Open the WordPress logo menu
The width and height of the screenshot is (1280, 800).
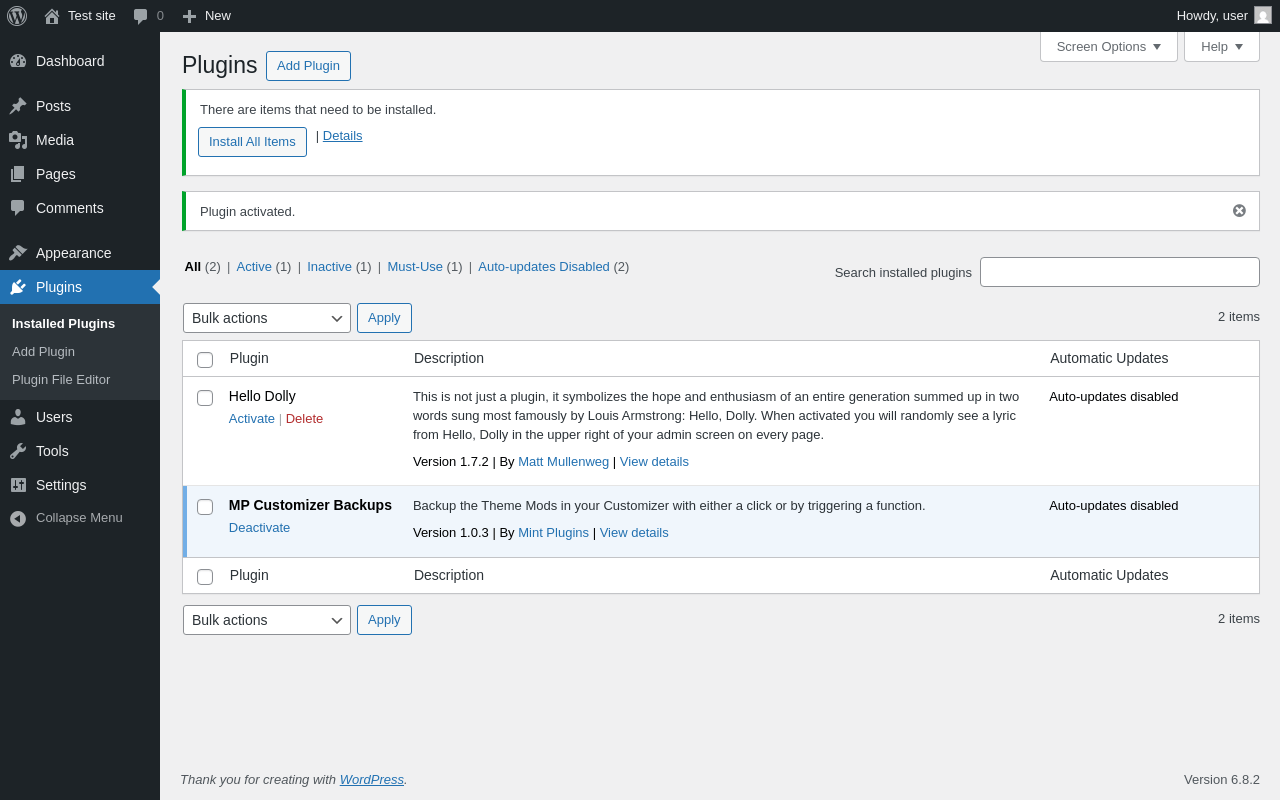(17, 16)
